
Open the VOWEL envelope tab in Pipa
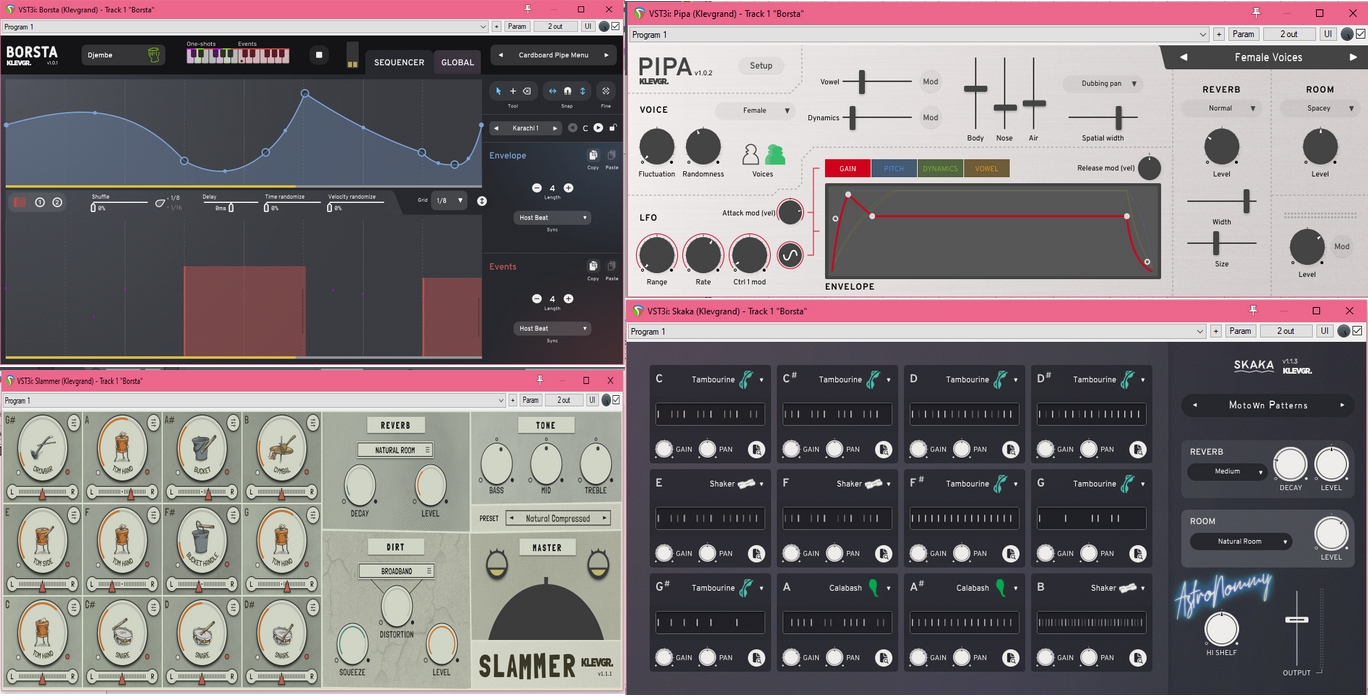click(987, 169)
